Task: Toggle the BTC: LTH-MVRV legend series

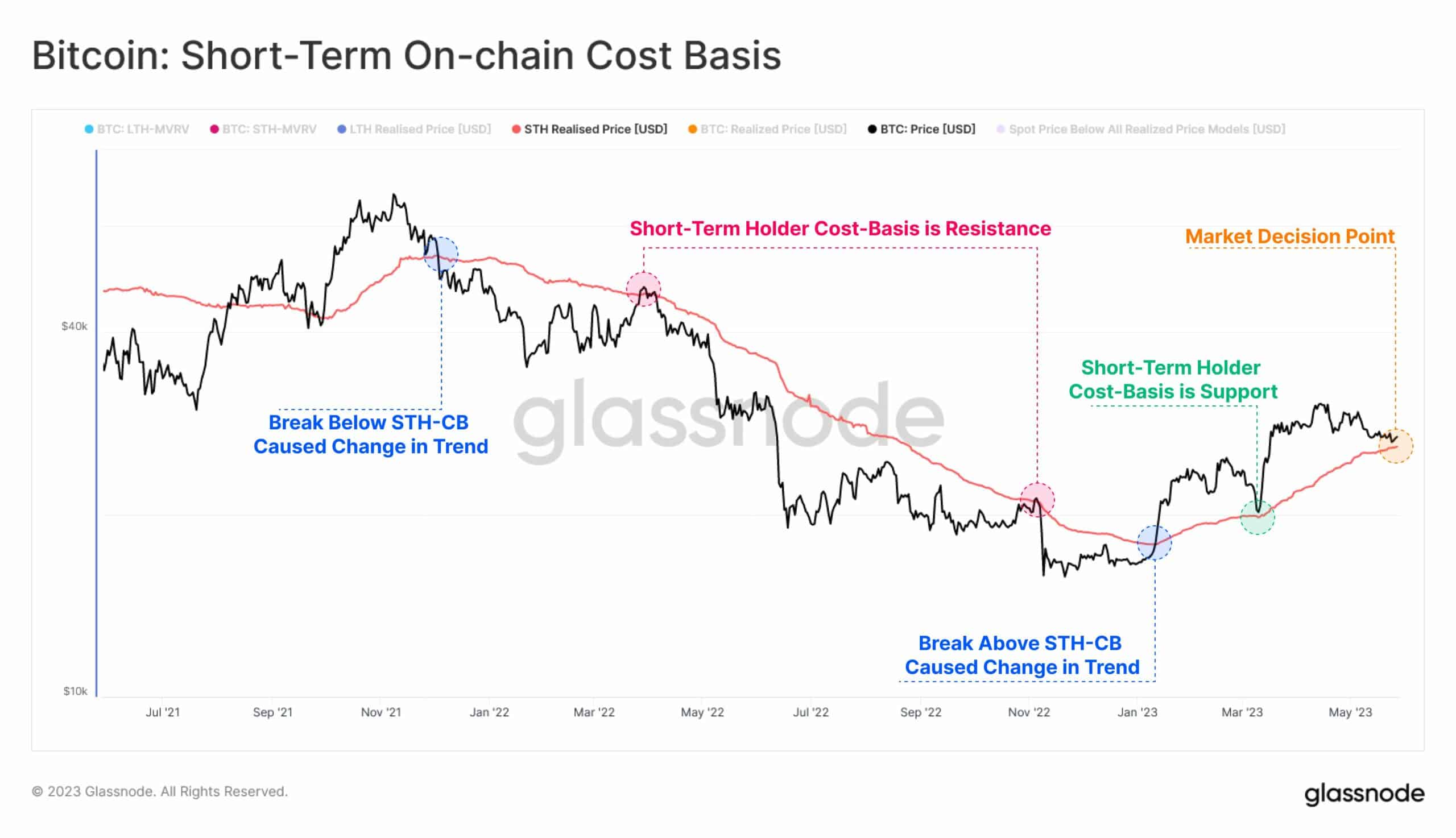Action: 136,130
